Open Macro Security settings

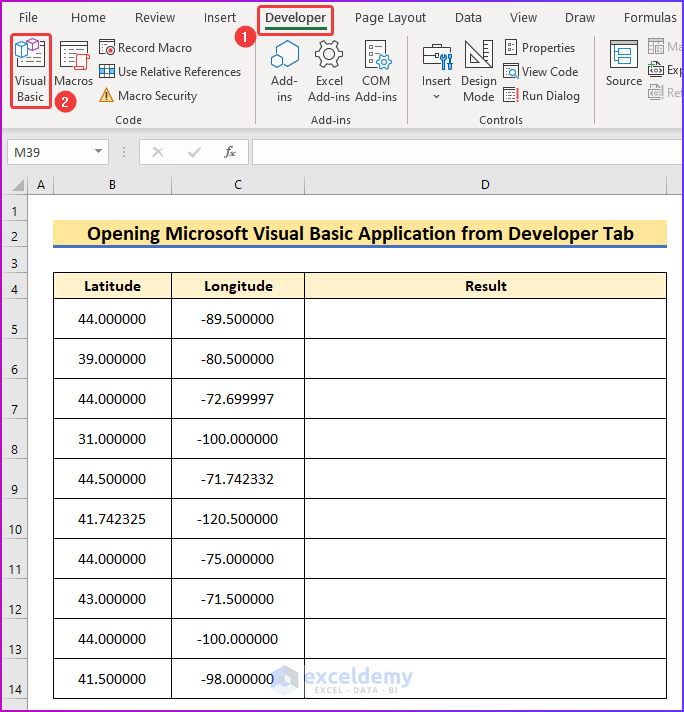pos(148,96)
